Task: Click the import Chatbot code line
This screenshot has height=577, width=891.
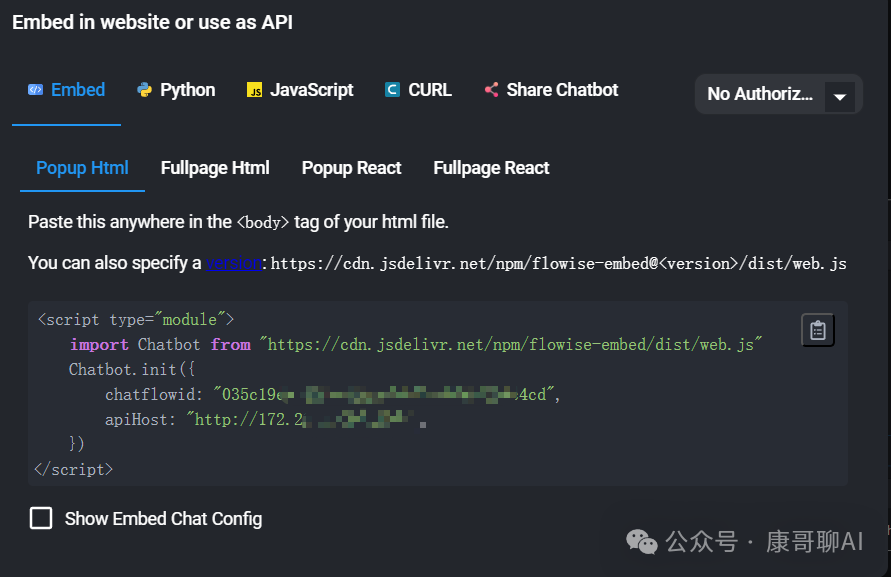Action: pyautogui.click(x=415, y=344)
